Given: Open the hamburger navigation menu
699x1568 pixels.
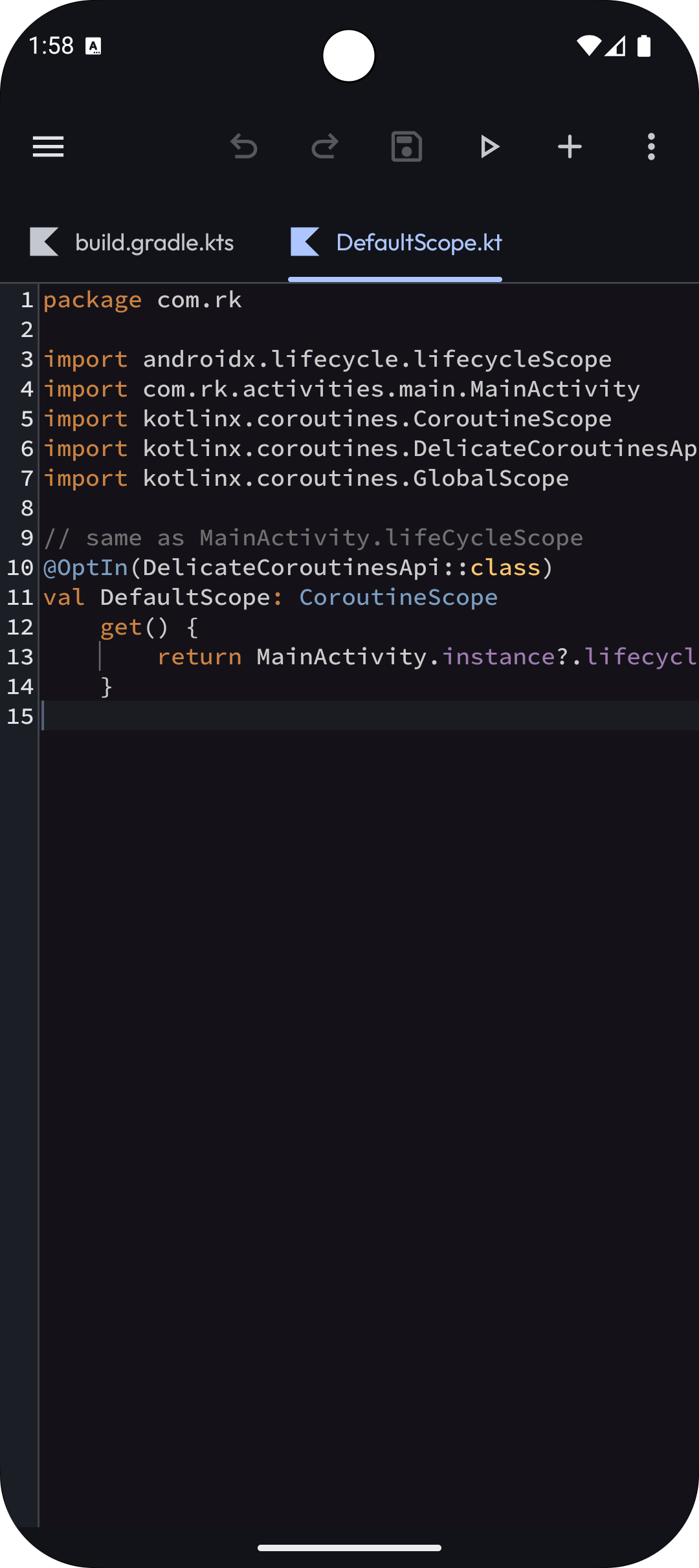Looking at the screenshot, I should 49,147.
